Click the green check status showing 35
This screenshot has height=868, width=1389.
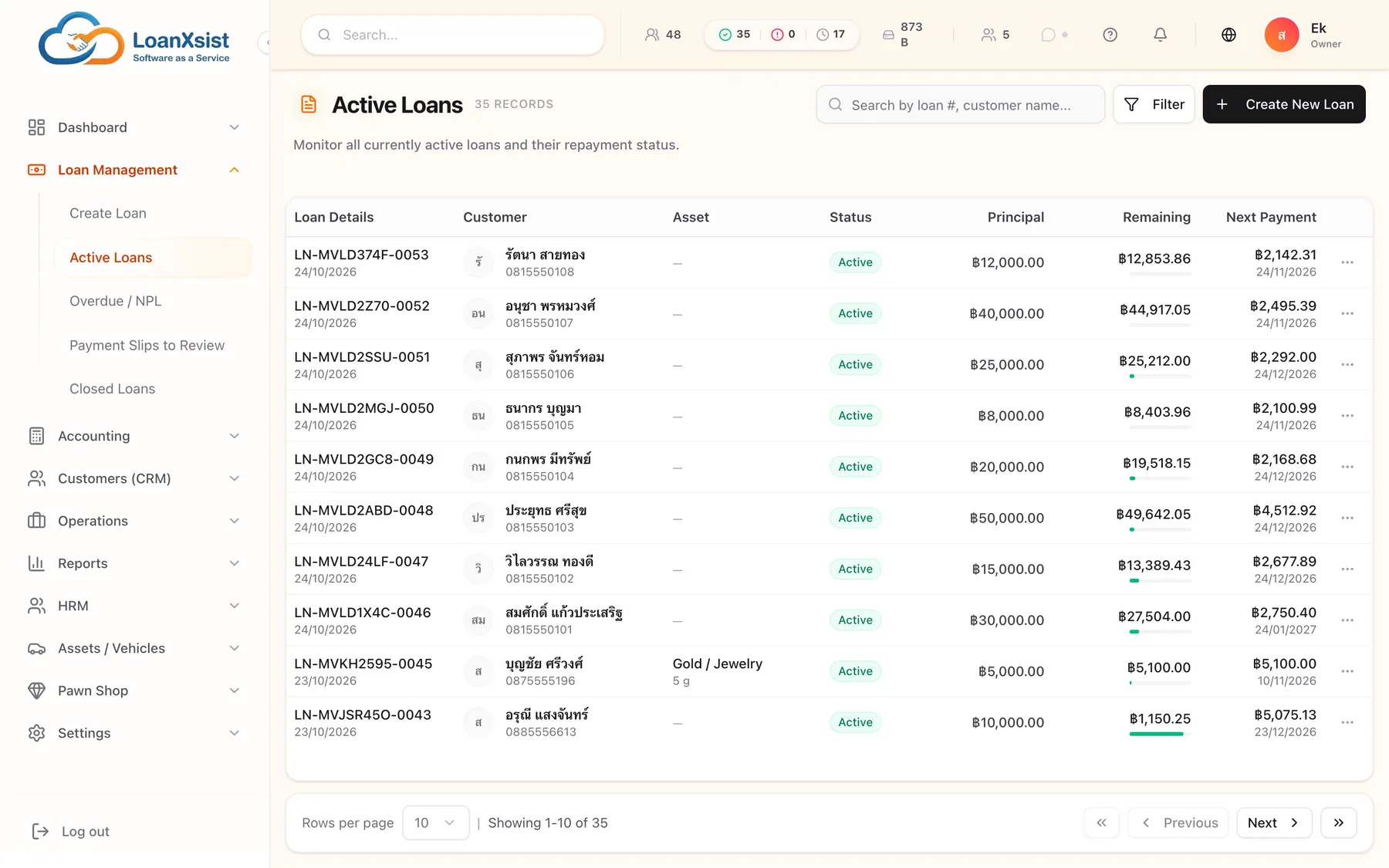pyautogui.click(x=734, y=35)
